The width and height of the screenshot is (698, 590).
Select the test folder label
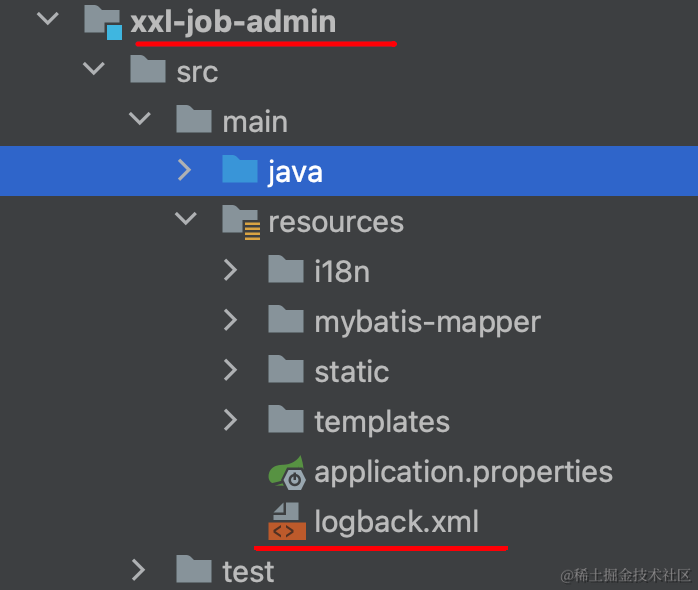pos(248,572)
